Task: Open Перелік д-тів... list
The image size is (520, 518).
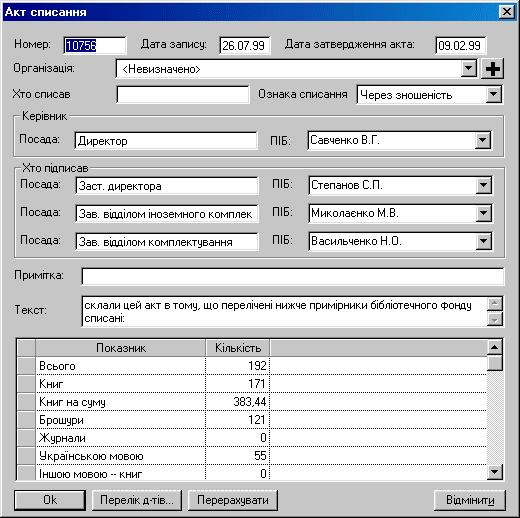Action: pyautogui.click(x=137, y=500)
